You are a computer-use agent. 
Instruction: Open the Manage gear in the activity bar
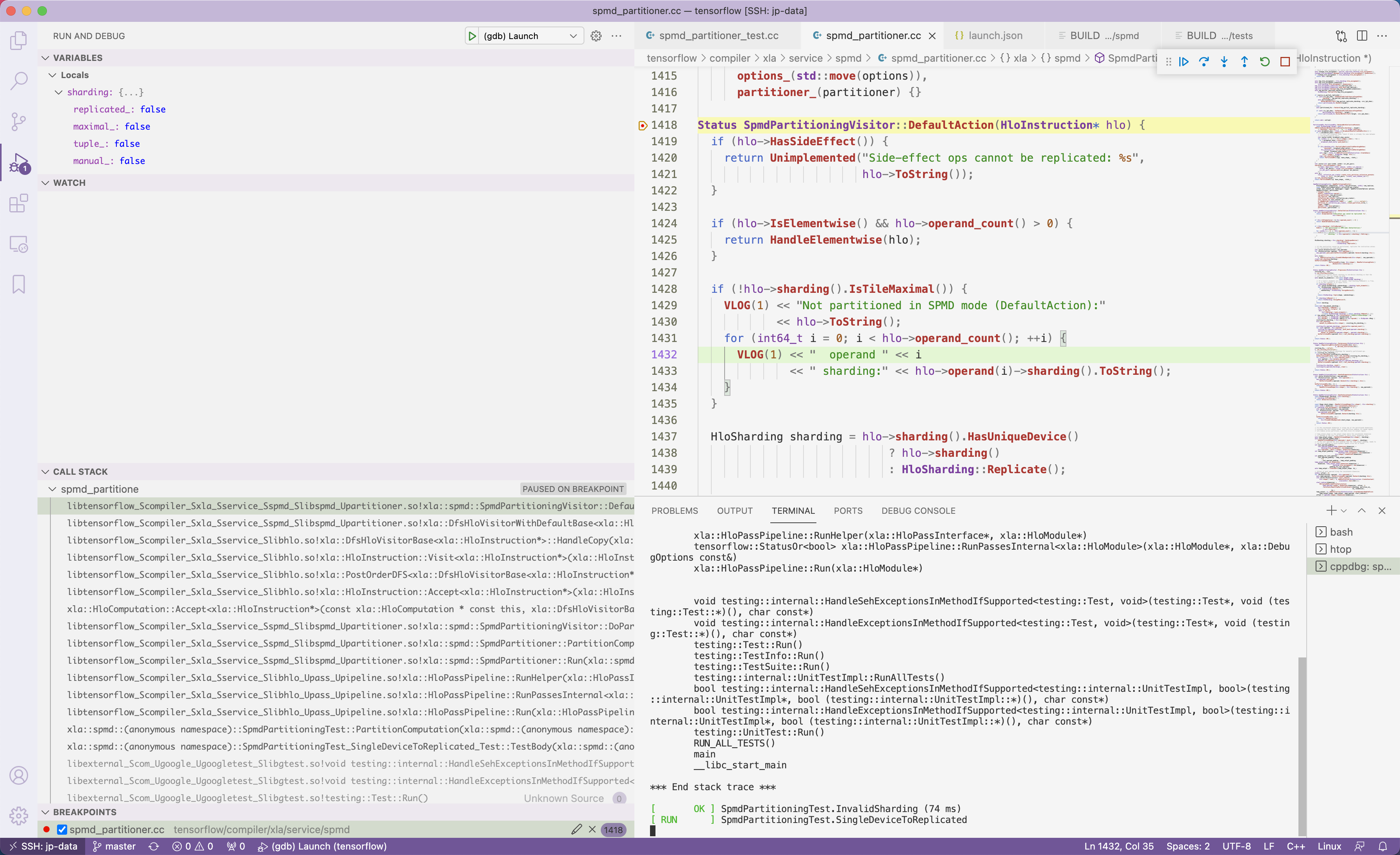[19, 816]
